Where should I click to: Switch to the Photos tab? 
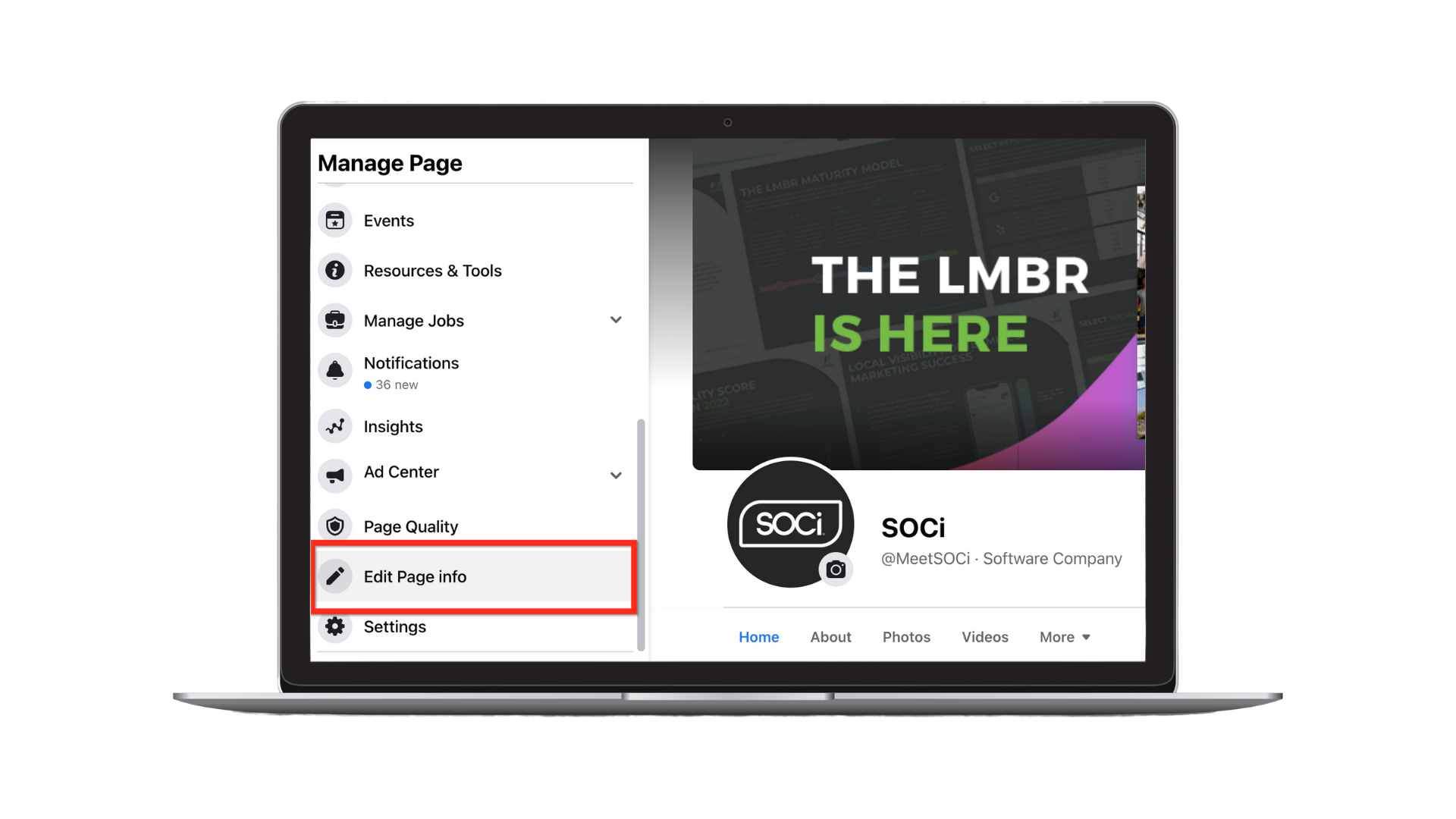point(905,636)
